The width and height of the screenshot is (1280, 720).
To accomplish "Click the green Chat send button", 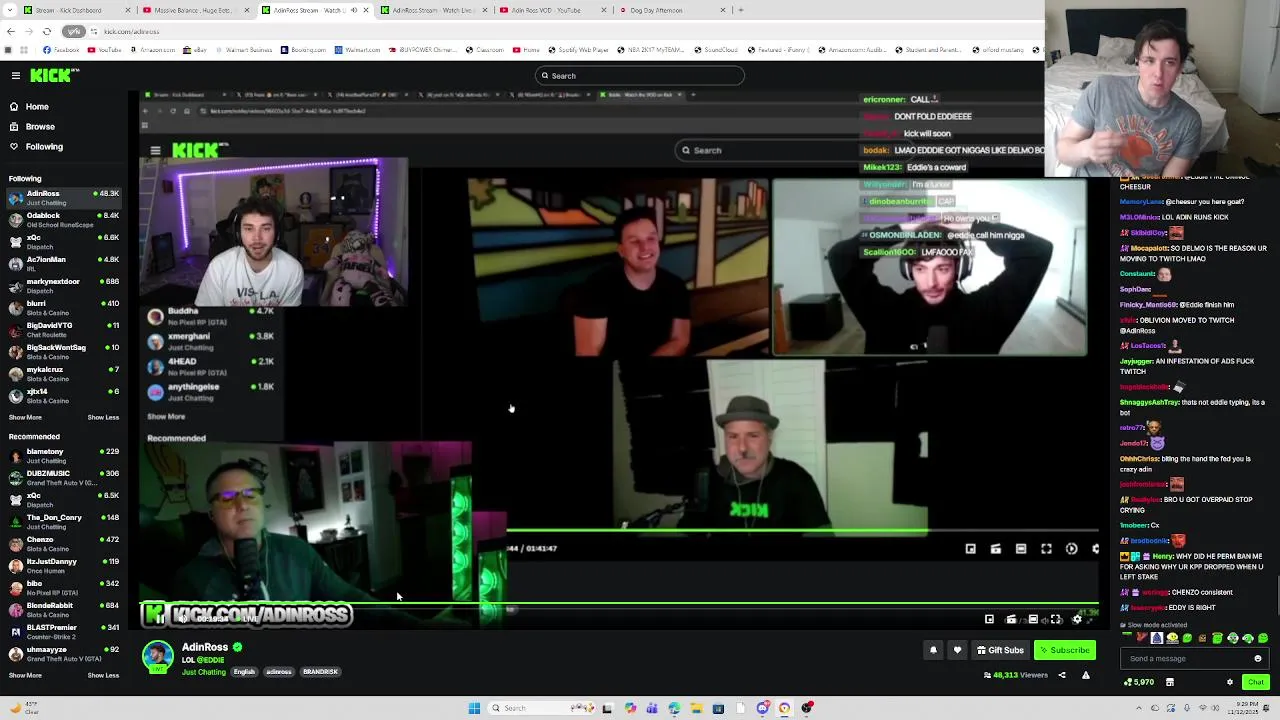I will [1256, 682].
